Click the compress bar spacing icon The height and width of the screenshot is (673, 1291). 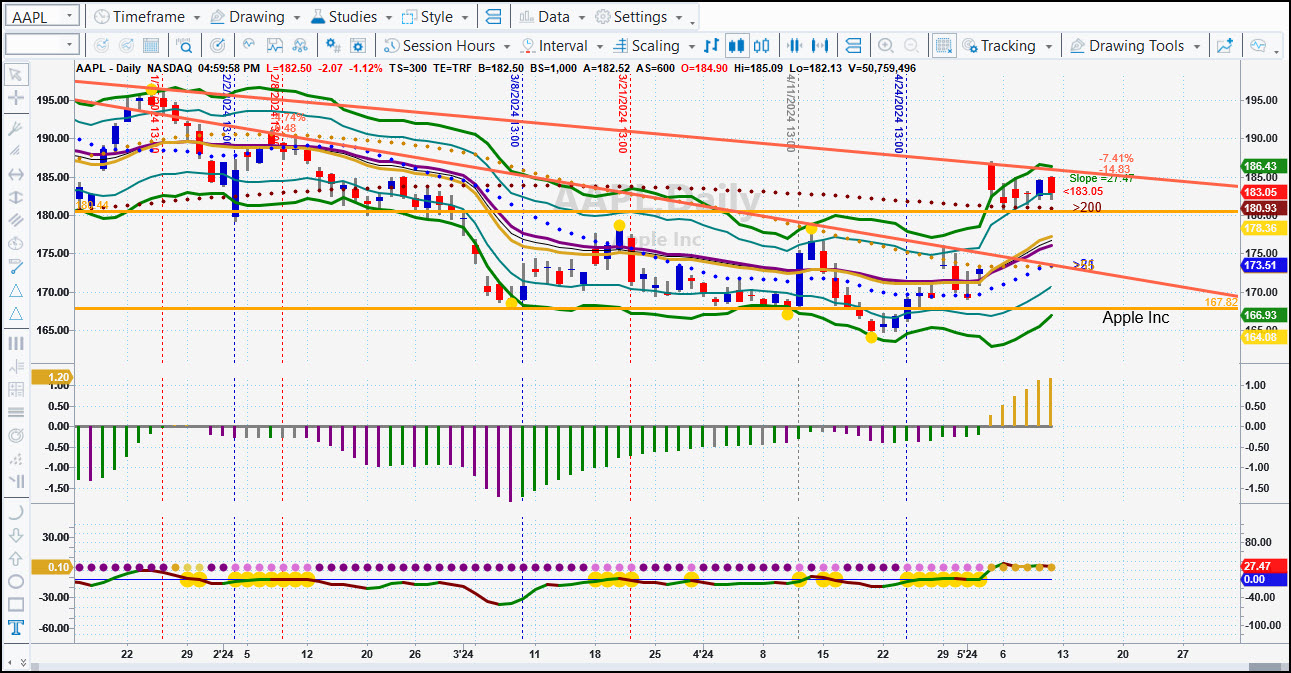pos(796,46)
